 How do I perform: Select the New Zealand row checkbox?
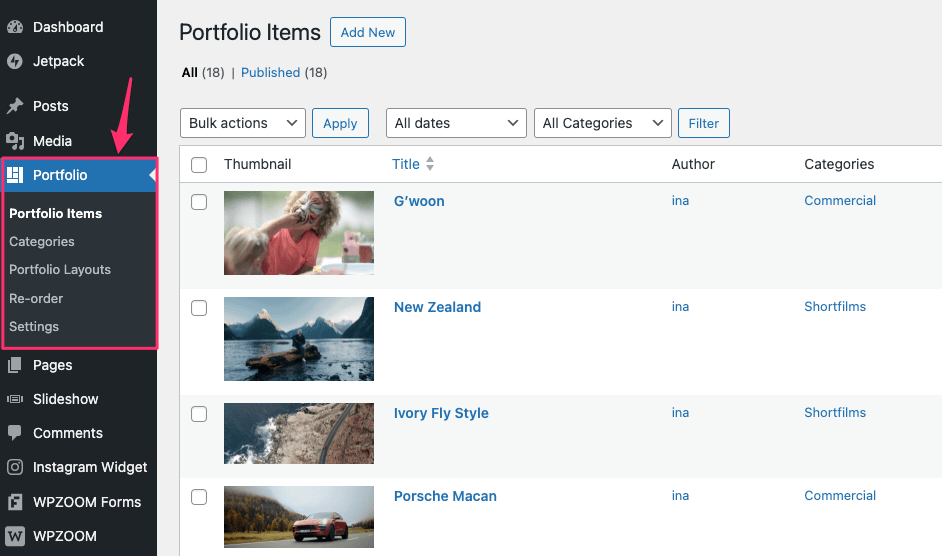(199, 308)
